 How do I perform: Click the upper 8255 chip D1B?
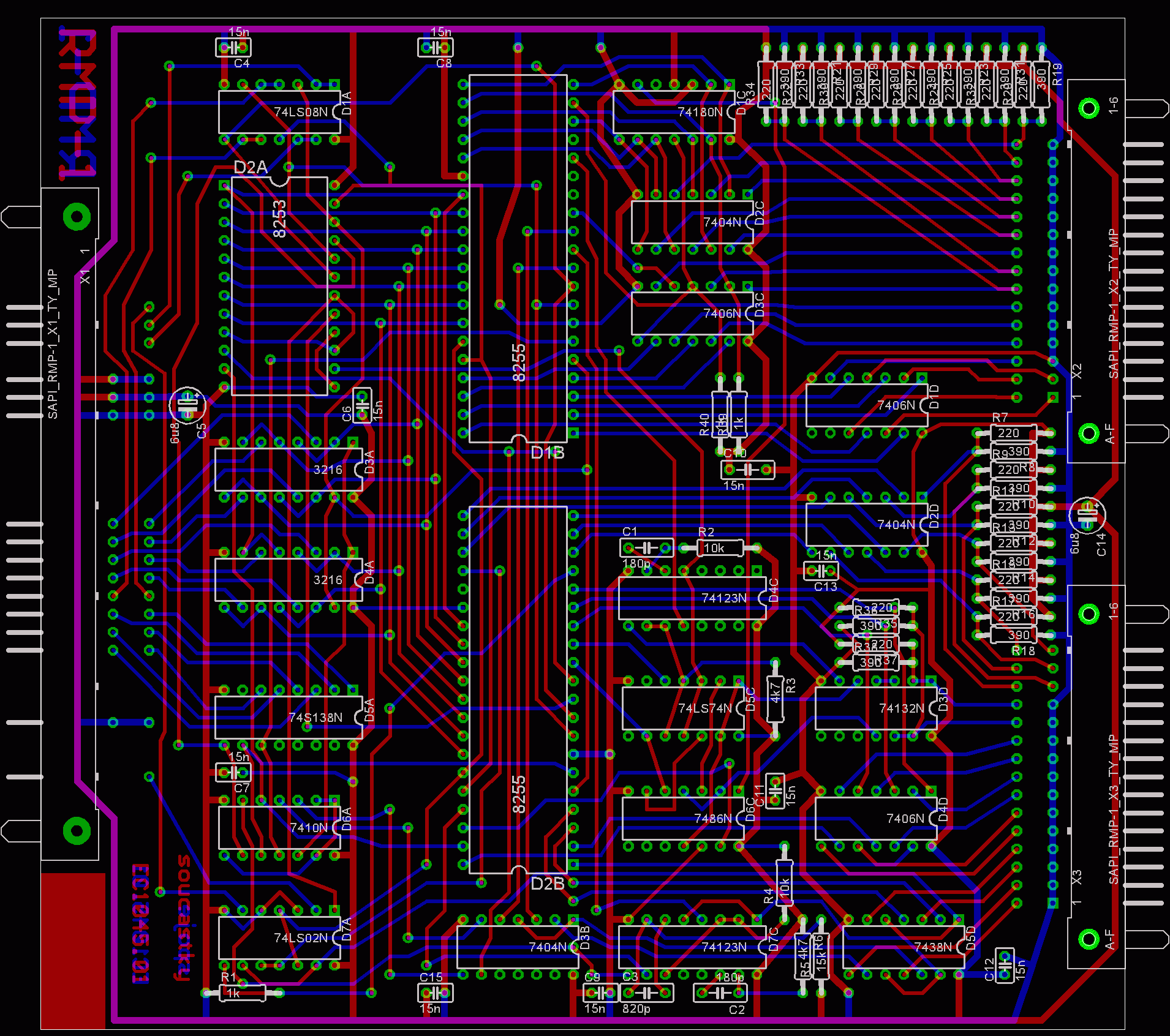(518, 258)
